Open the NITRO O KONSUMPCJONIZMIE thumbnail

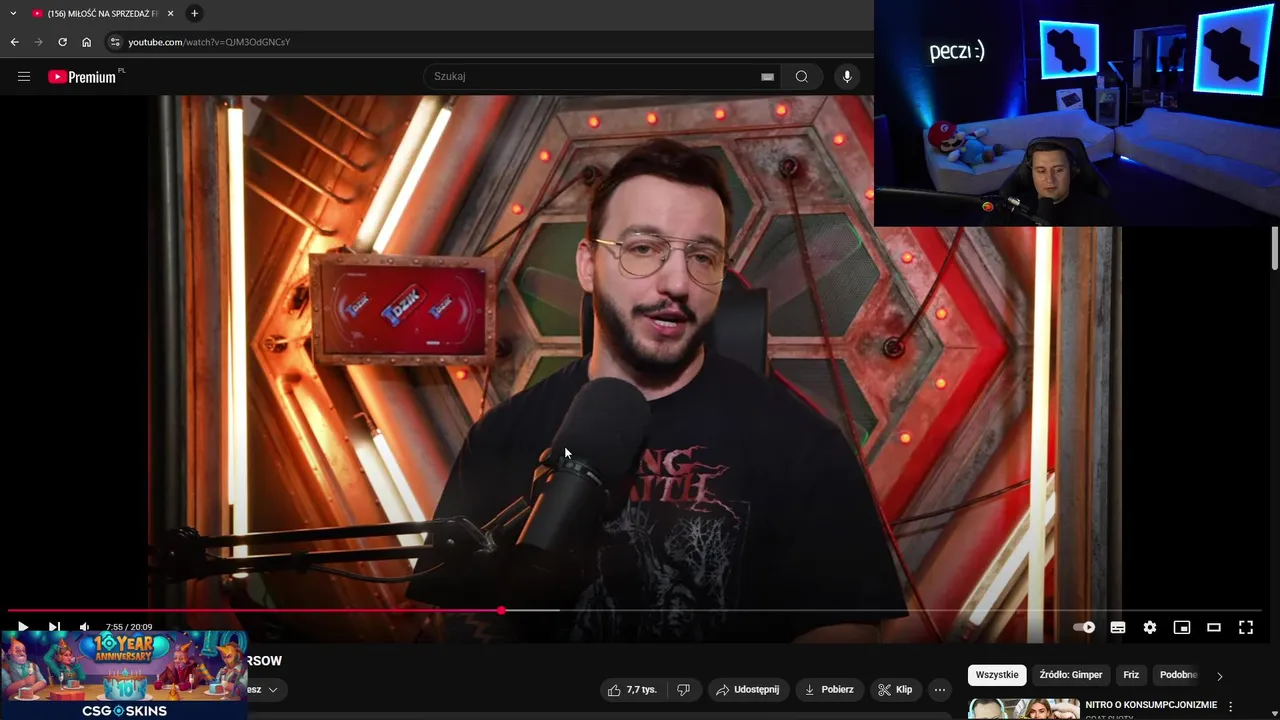[x=1024, y=709]
